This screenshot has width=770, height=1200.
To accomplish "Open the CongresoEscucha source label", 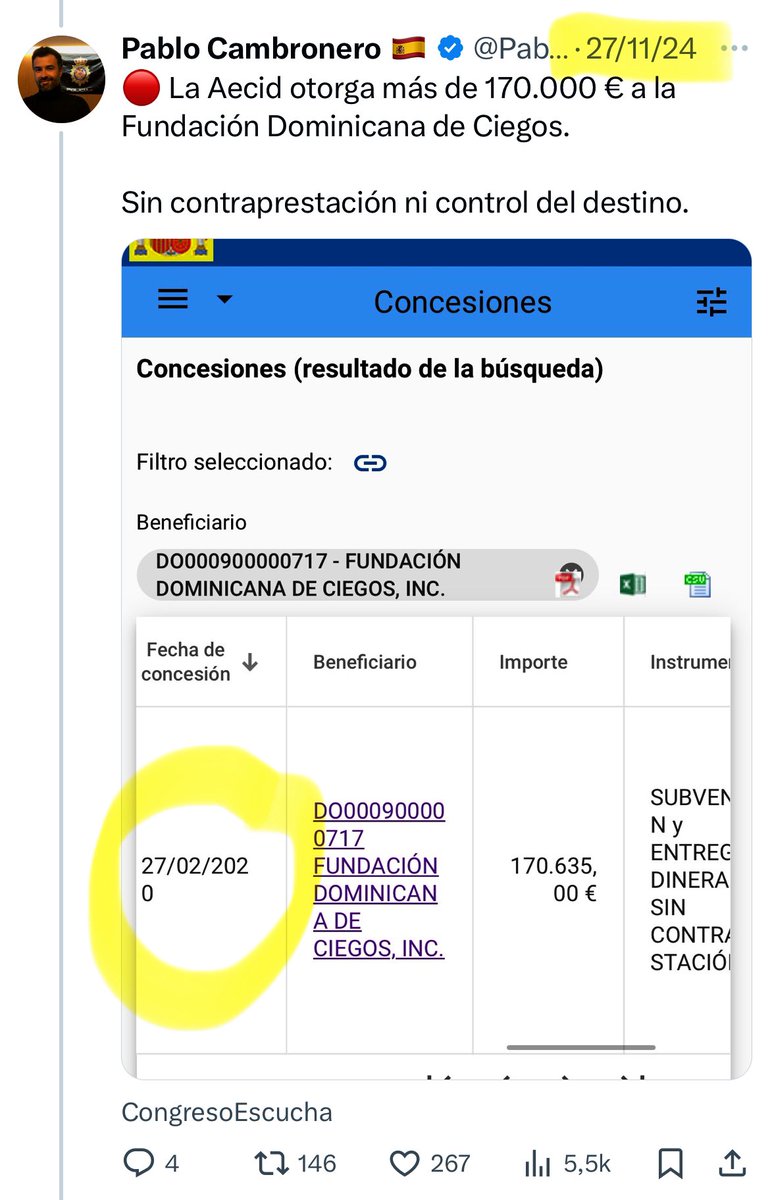I will coord(227,1112).
